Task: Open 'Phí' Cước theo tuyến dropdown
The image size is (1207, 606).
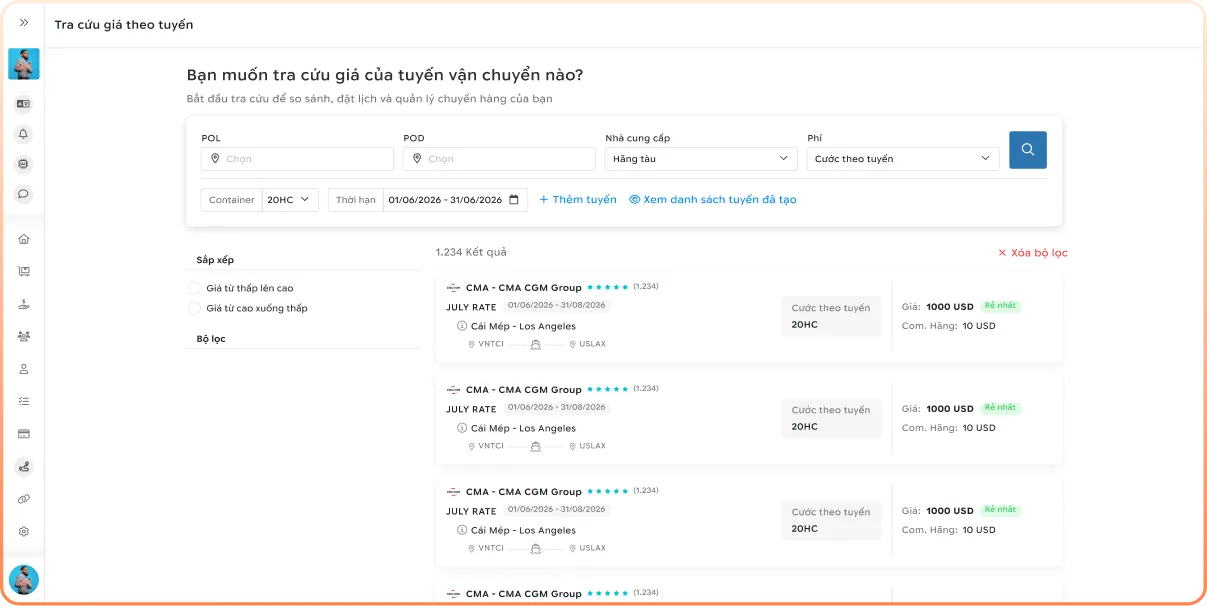Action: 903,159
